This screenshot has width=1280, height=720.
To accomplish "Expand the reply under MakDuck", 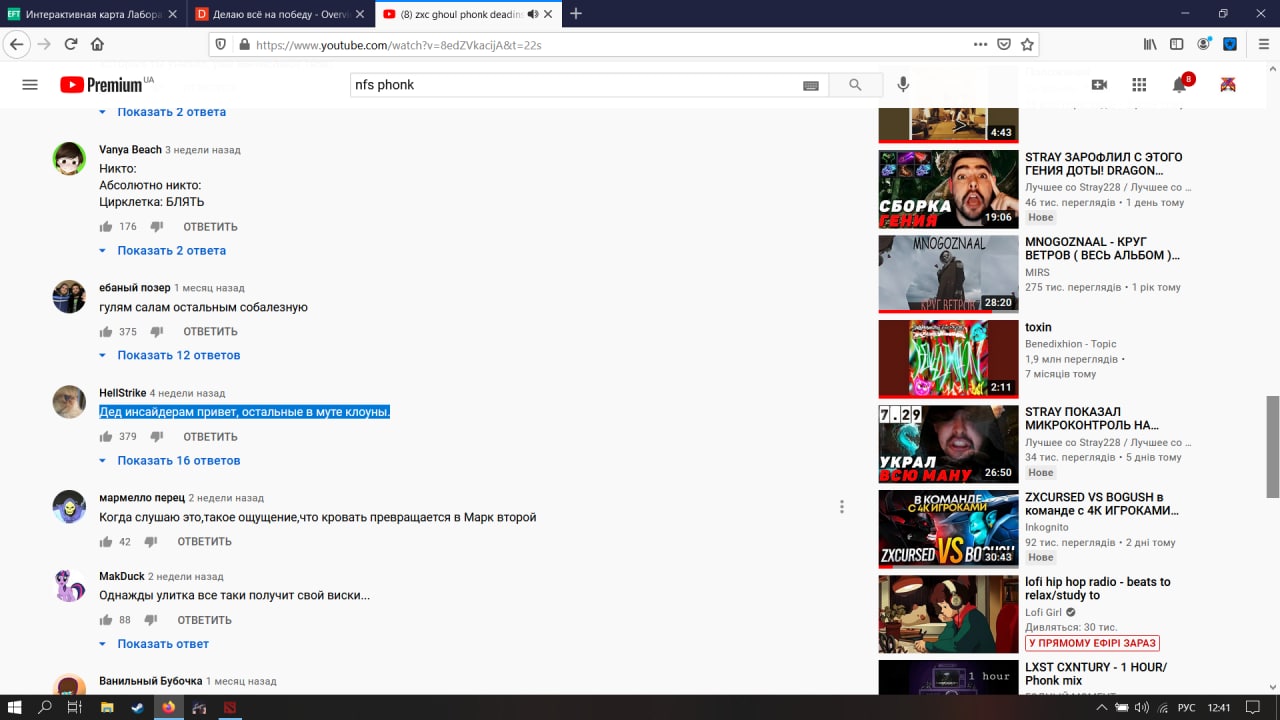I will tap(154, 644).
